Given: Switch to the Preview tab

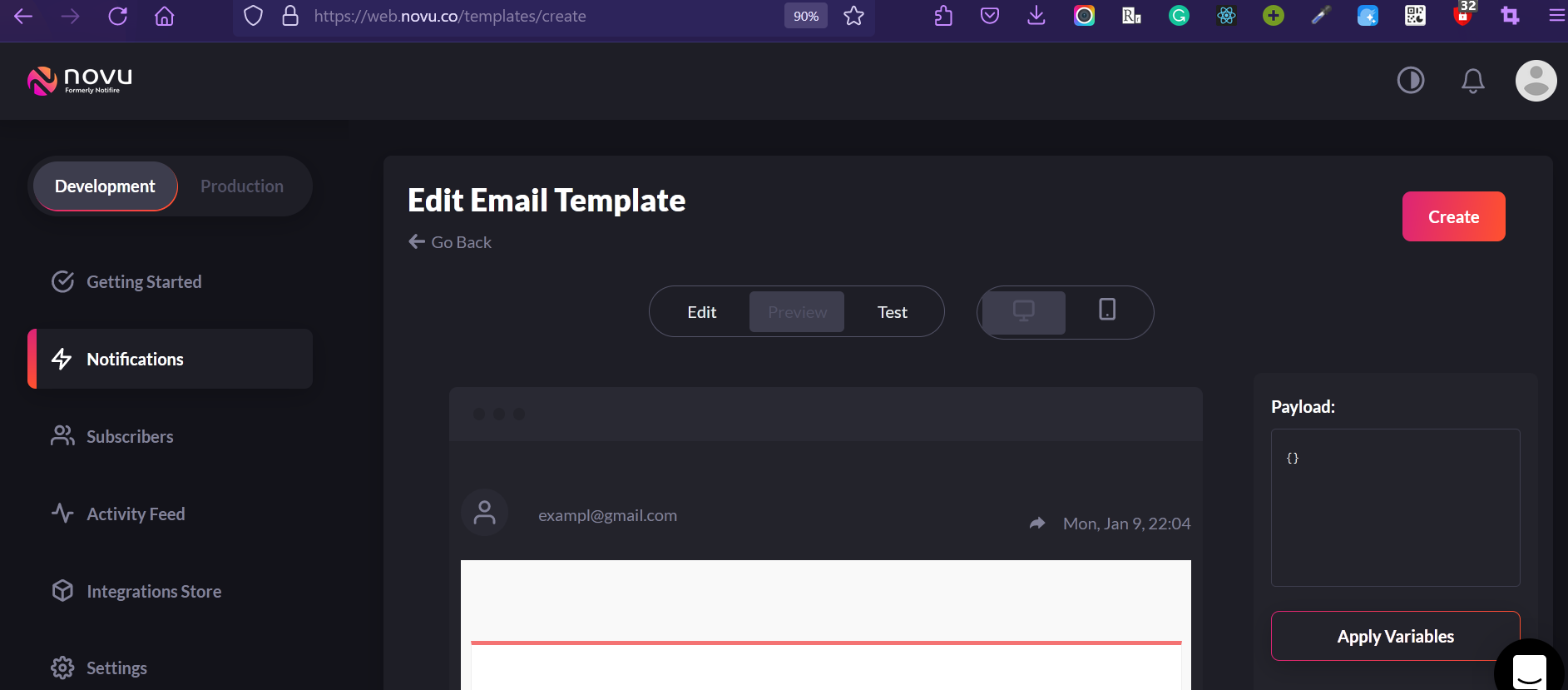Looking at the screenshot, I should tap(797, 312).
